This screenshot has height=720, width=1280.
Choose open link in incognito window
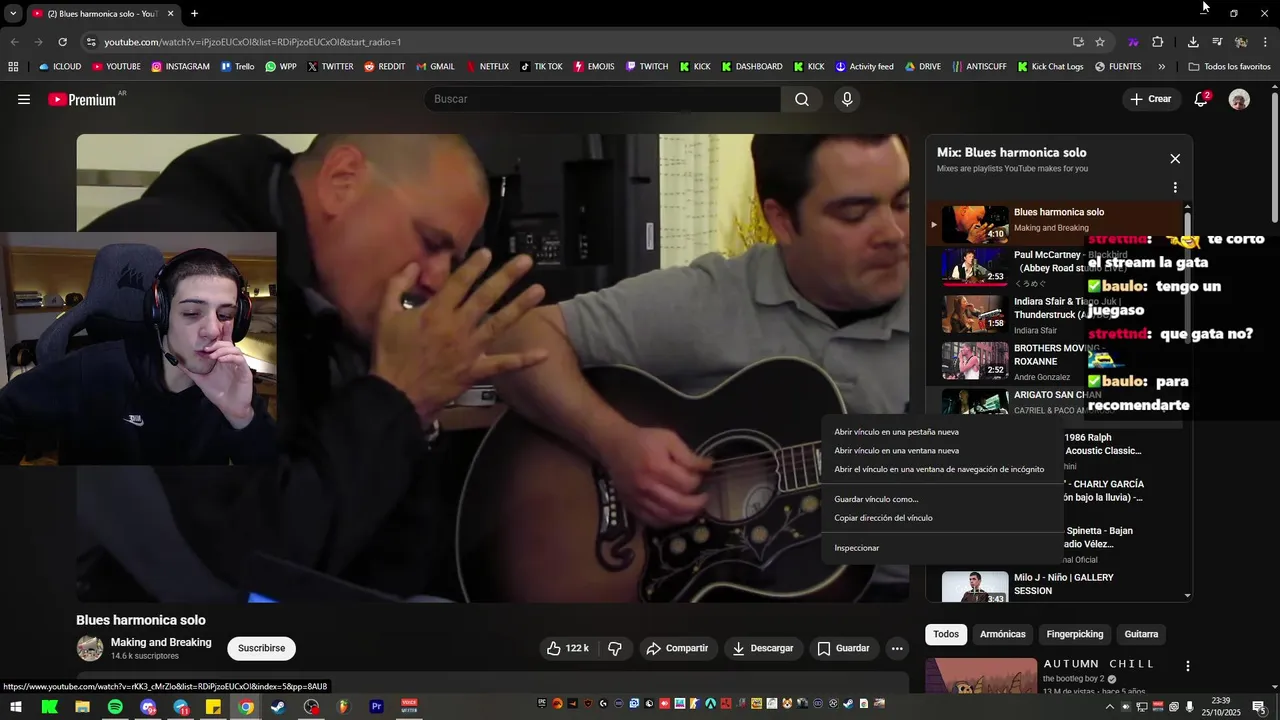tap(940, 469)
